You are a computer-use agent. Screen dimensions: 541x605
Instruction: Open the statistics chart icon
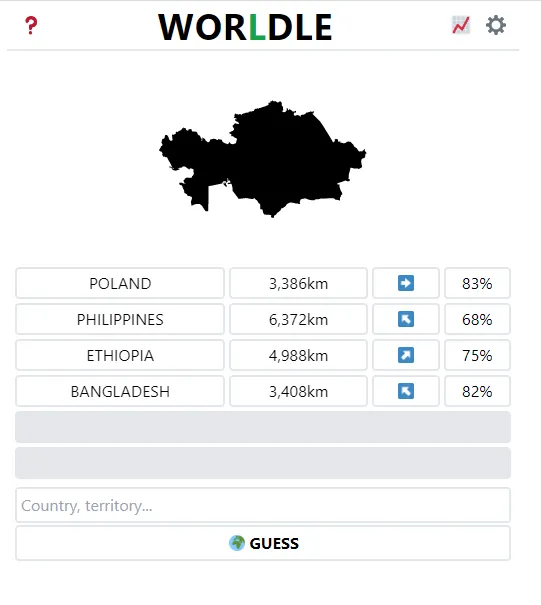461,25
